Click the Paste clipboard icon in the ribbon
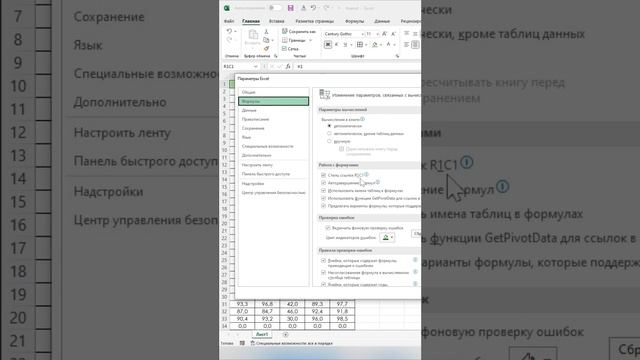This screenshot has height=360, width=640. 253,35
